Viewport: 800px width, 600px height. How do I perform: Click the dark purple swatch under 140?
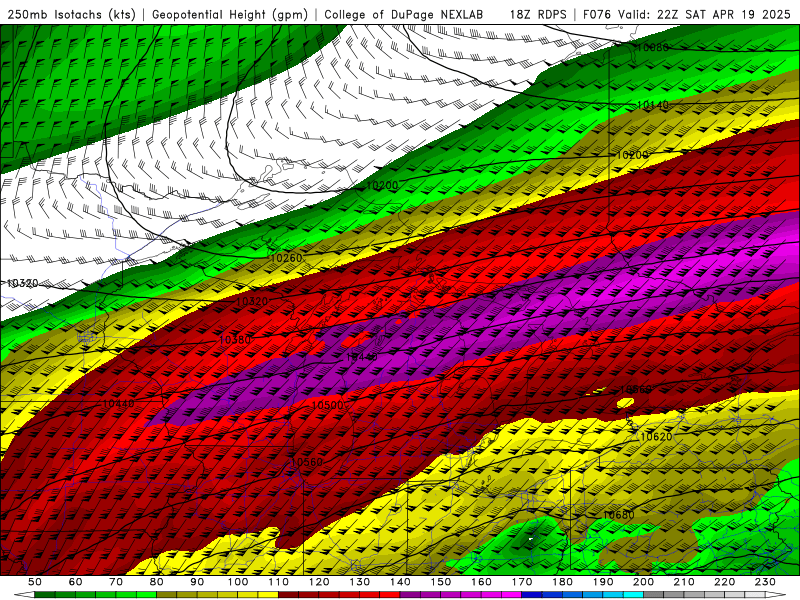point(410,595)
